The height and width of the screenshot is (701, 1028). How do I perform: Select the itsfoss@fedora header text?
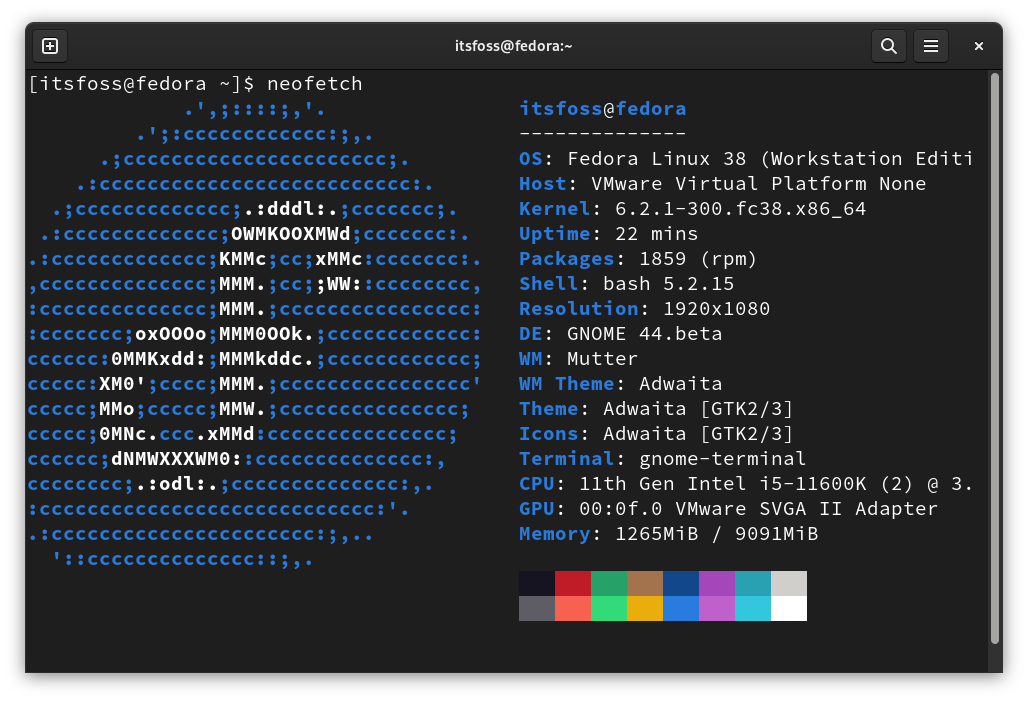click(602, 108)
